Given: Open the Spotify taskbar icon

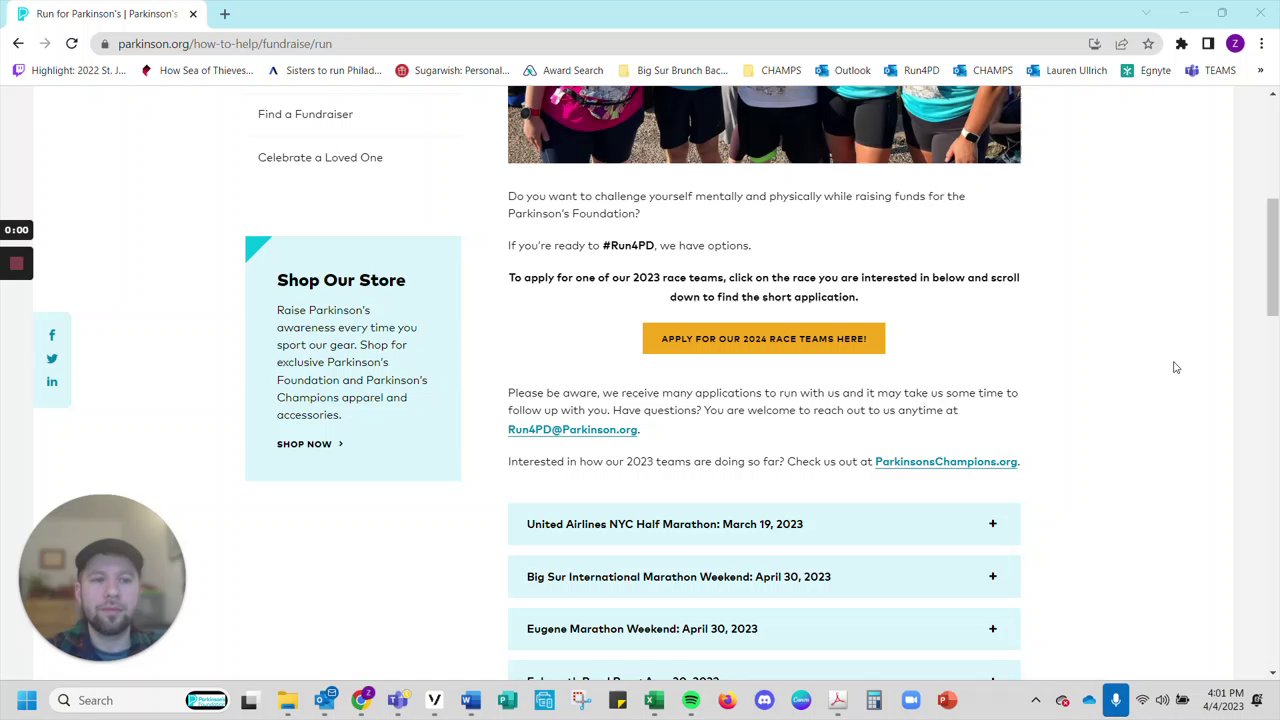Looking at the screenshot, I should point(690,700).
